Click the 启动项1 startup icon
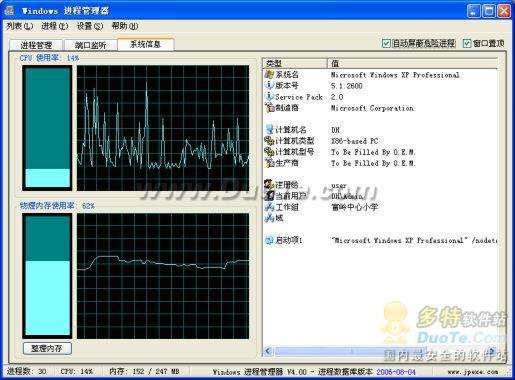Screen dimensions: 515x380 pos(269,240)
